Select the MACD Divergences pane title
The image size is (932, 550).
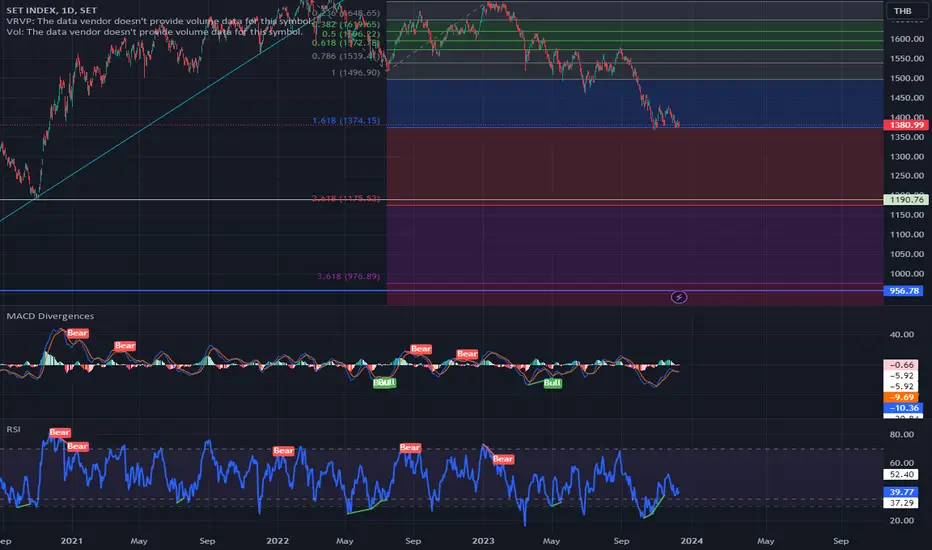click(50, 316)
